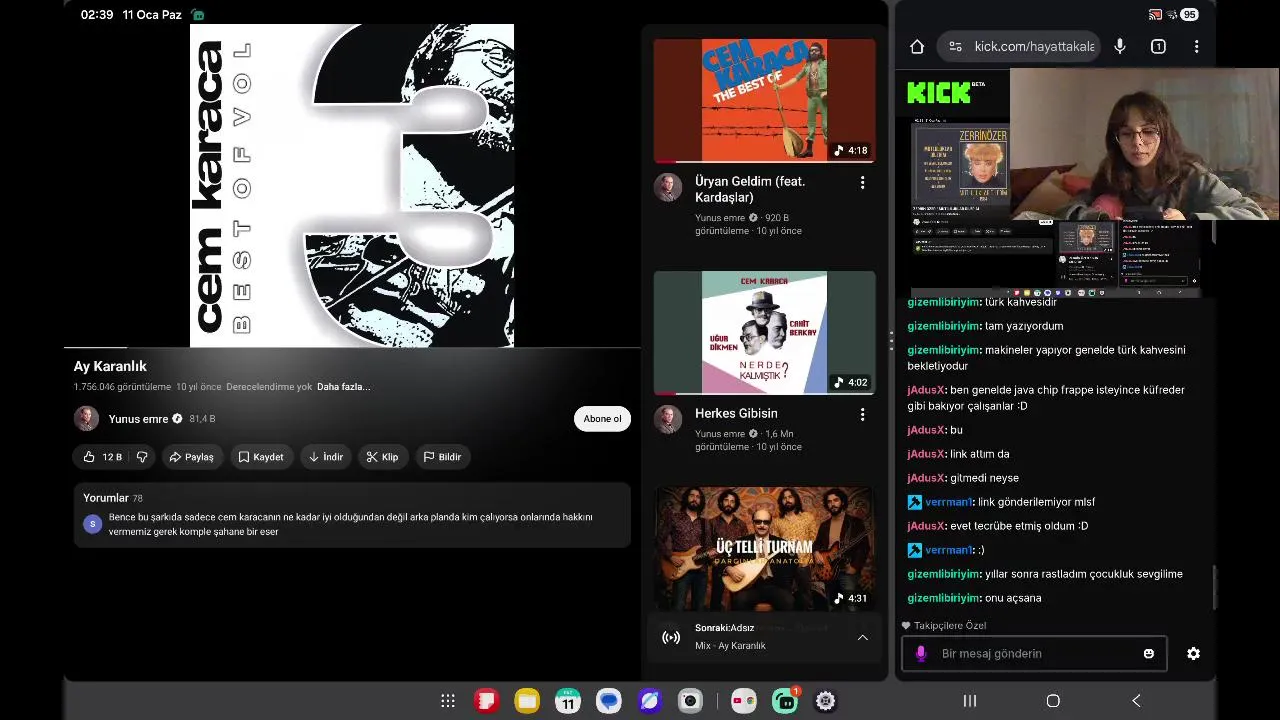
Task: Tap split-screen divider handle
Action: pyautogui.click(x=891, y=341)
